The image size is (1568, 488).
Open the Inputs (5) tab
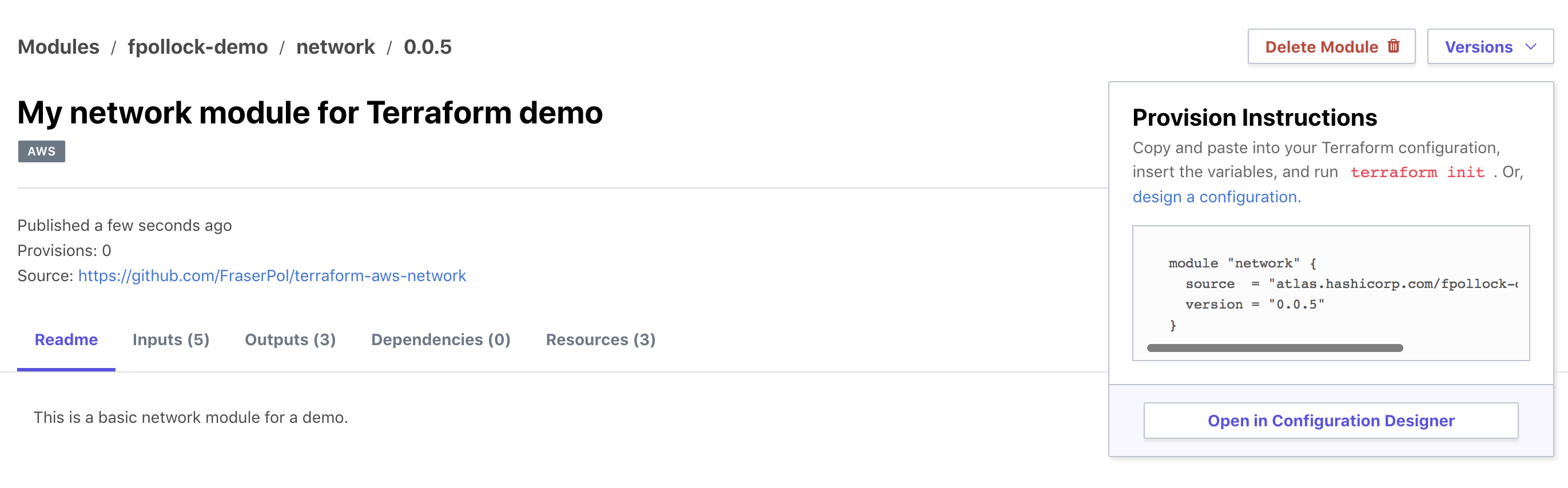(x=170, y=339)
